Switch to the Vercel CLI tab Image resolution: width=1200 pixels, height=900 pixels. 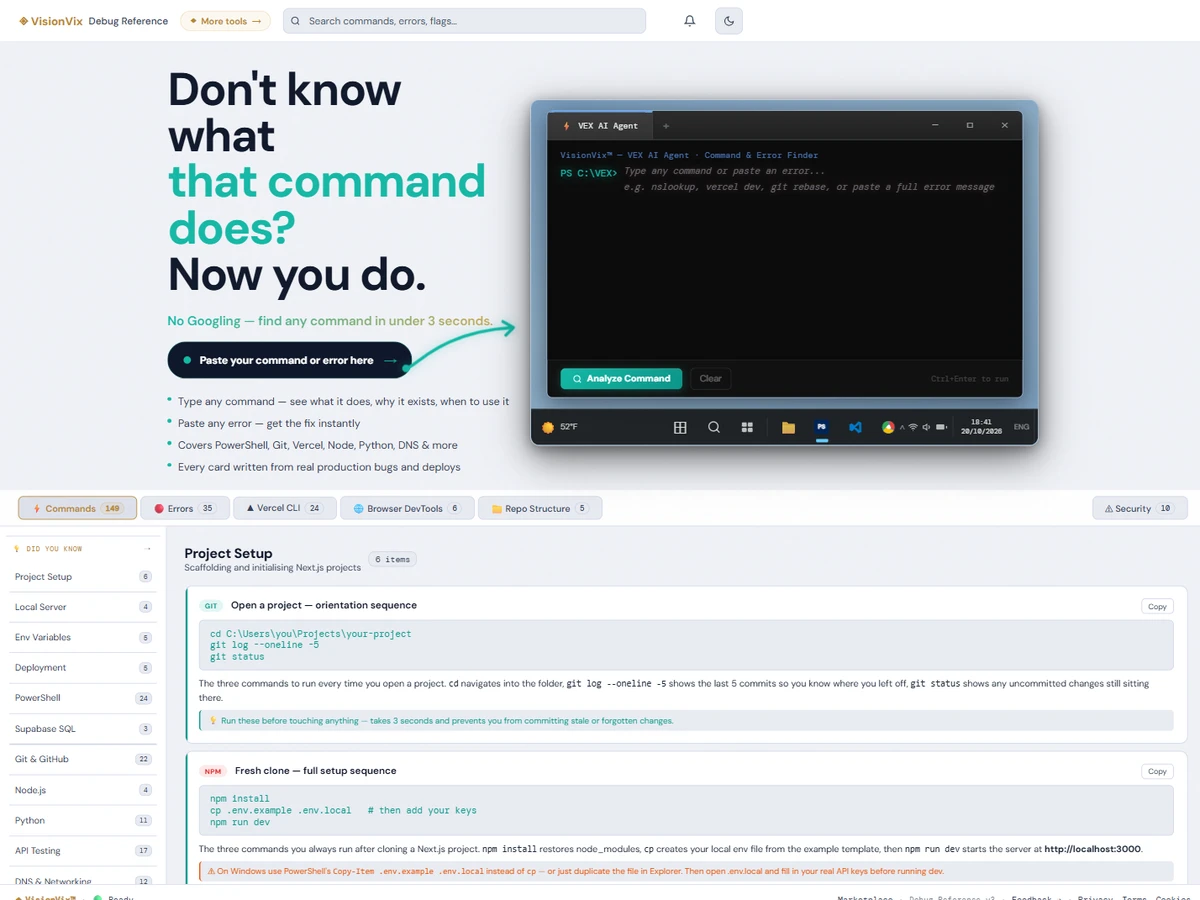(285, 508)
